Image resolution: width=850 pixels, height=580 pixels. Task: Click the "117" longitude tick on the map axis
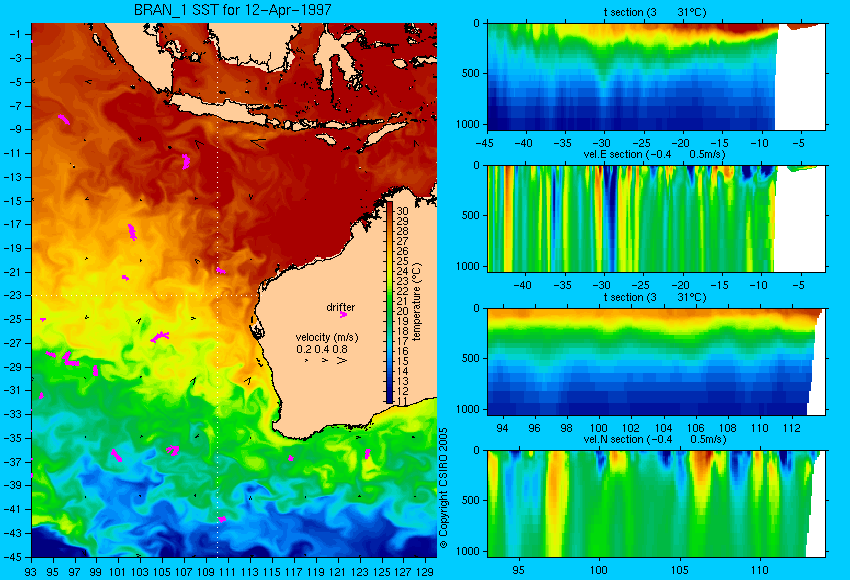pyautogui.click(x=294, y=572)
